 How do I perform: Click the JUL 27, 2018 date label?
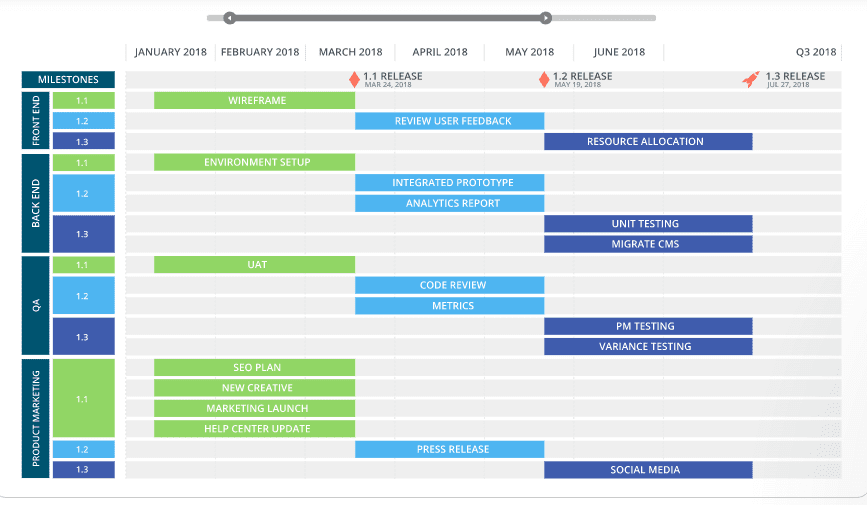click(x=788, y=85)
